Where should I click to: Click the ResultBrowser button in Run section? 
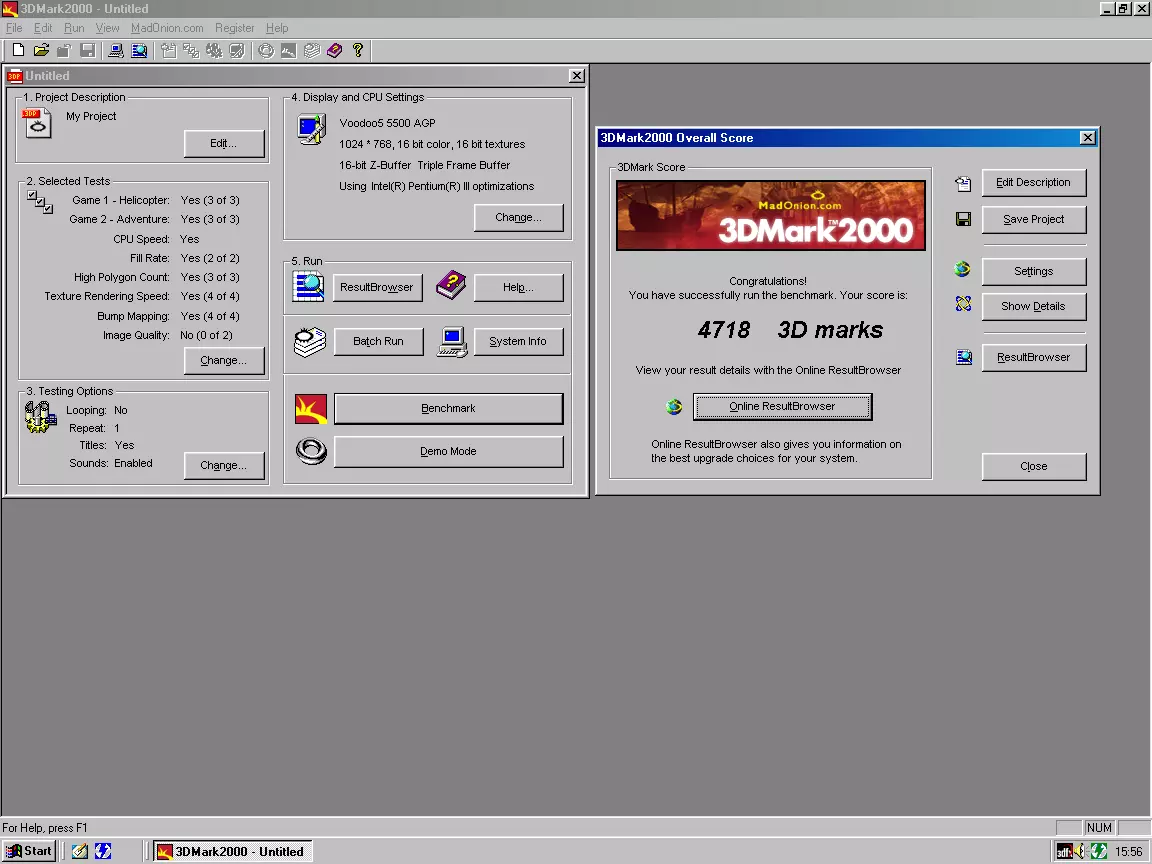(378, 287)
